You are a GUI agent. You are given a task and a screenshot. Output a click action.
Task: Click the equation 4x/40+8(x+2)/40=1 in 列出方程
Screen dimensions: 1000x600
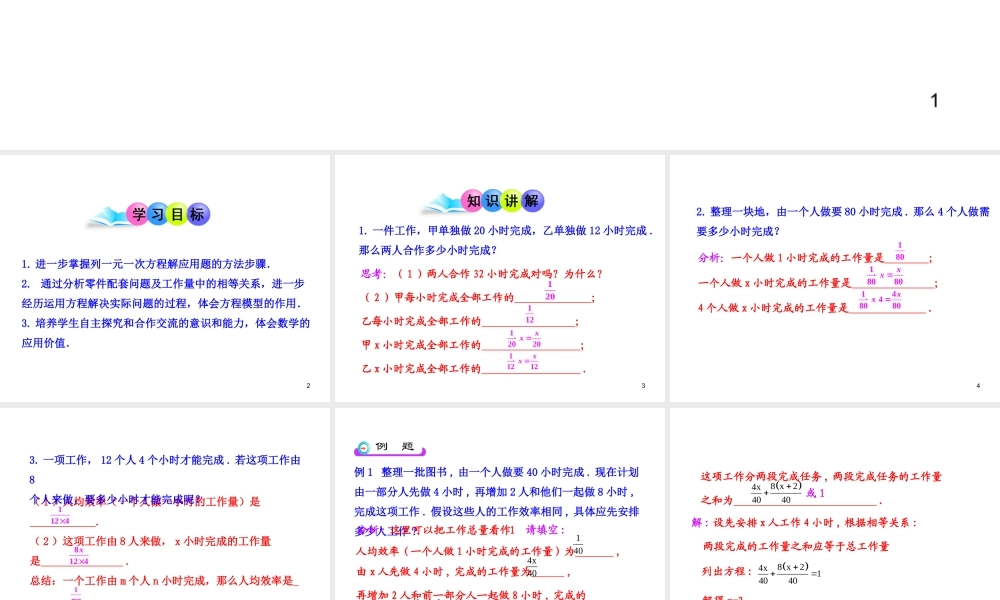pyautogui.click(x=789, y=573)
